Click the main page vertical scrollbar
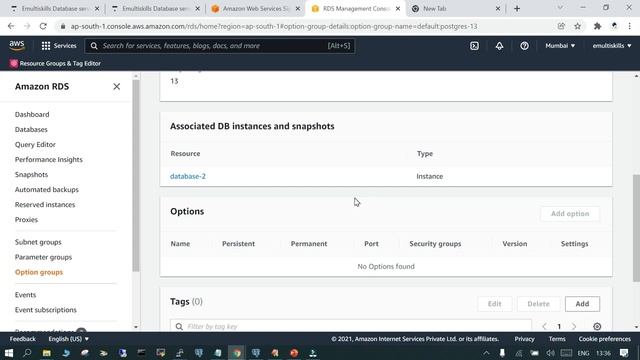Screen dimensions: 640x360 coord(636,227)
